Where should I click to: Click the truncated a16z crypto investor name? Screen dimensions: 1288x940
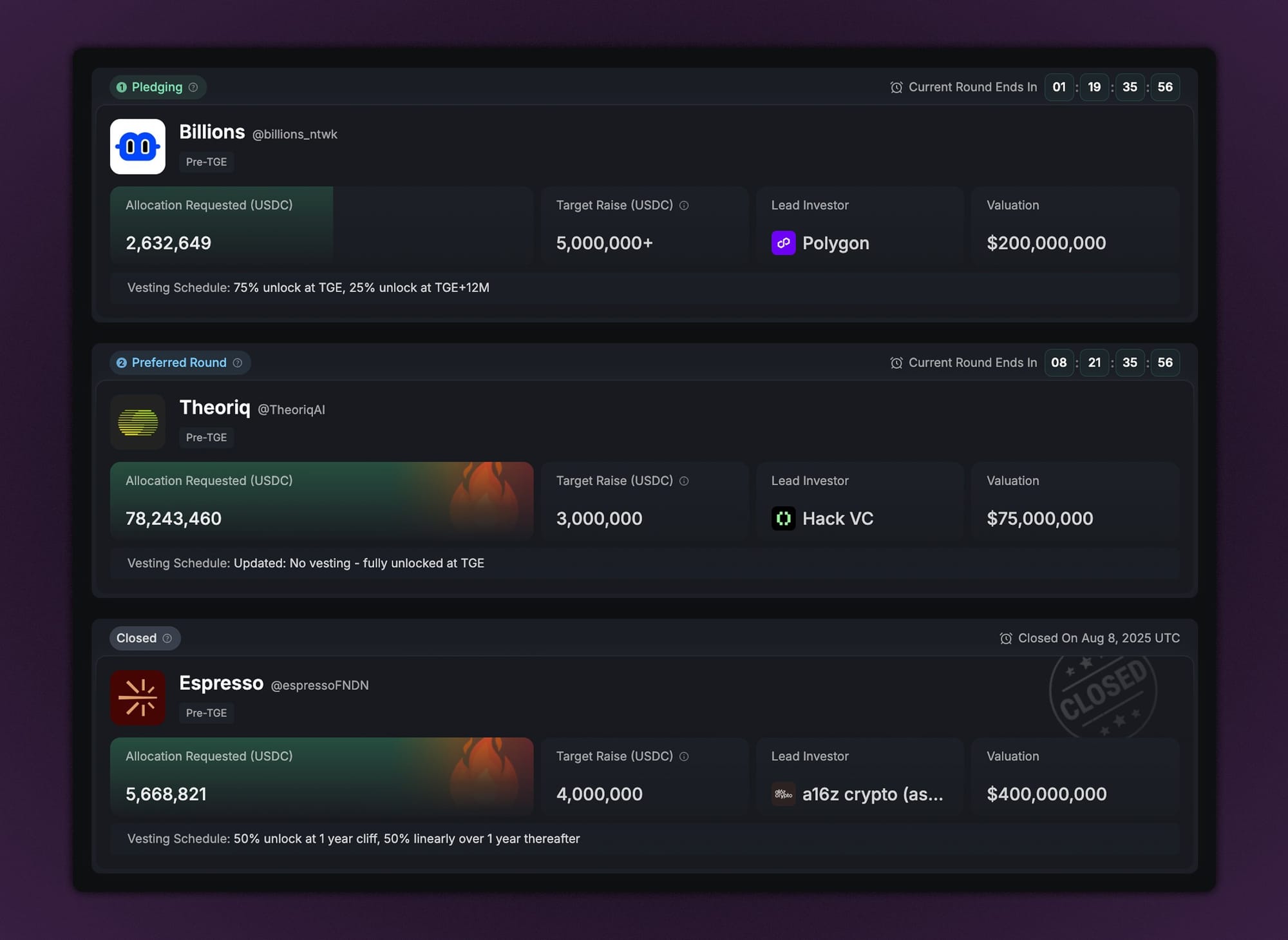tap(873, 794)
